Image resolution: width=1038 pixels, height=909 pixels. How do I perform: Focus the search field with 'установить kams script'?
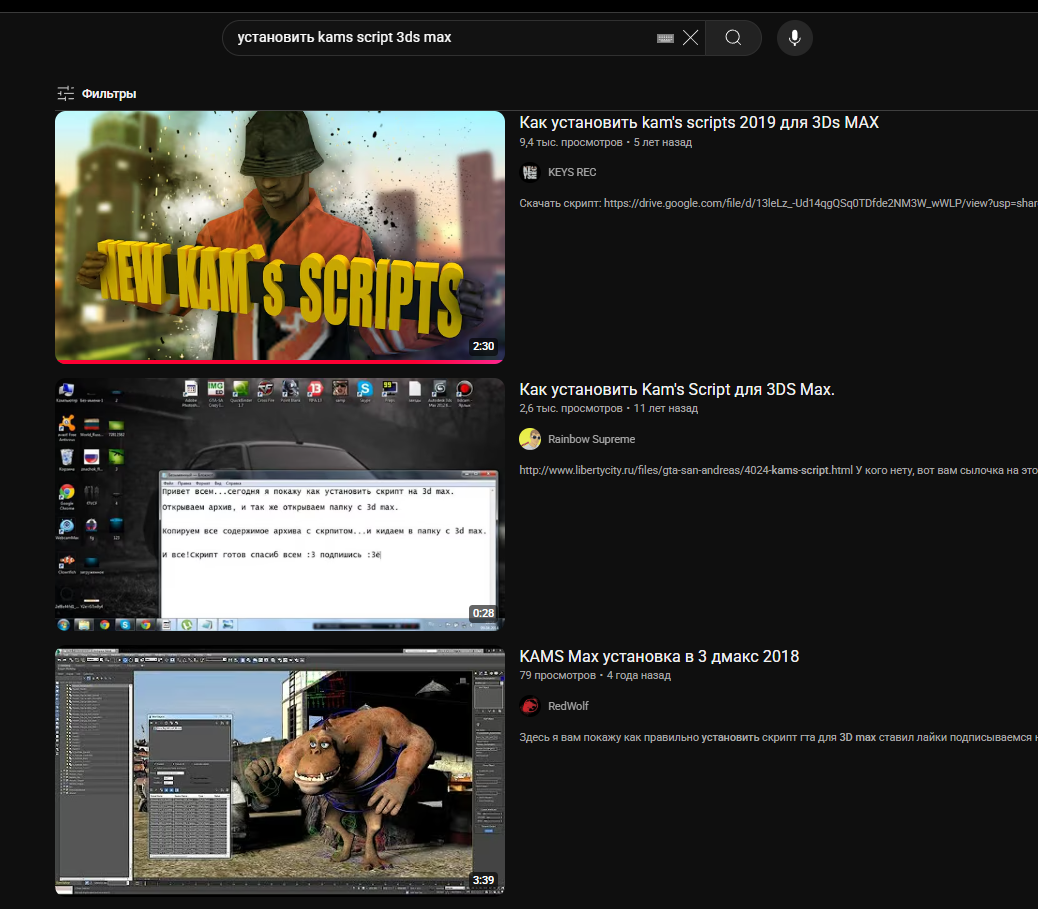(x=440, y=38)
